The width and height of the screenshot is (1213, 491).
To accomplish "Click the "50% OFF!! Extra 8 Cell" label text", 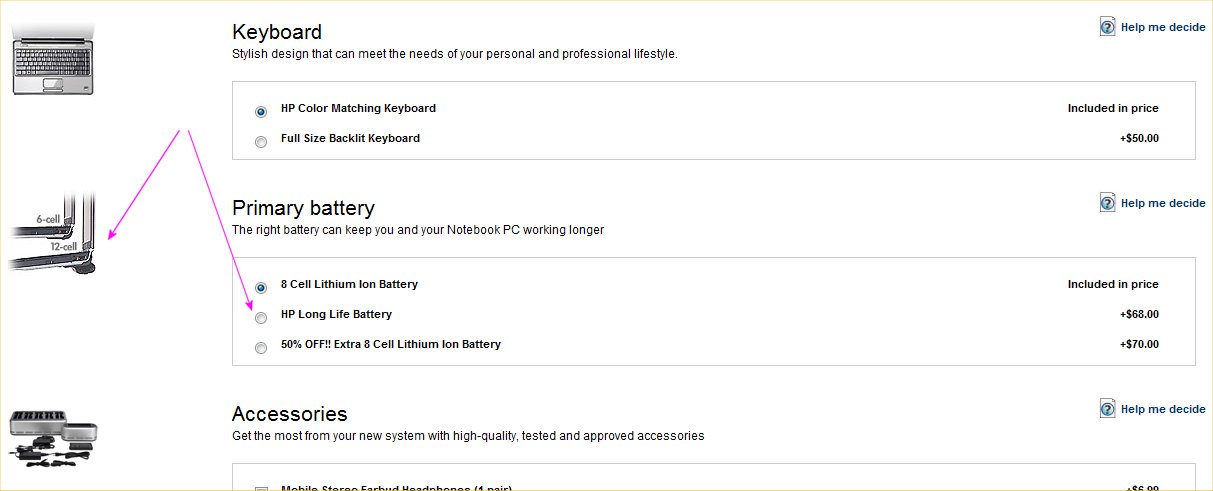I will pos(390,344).
